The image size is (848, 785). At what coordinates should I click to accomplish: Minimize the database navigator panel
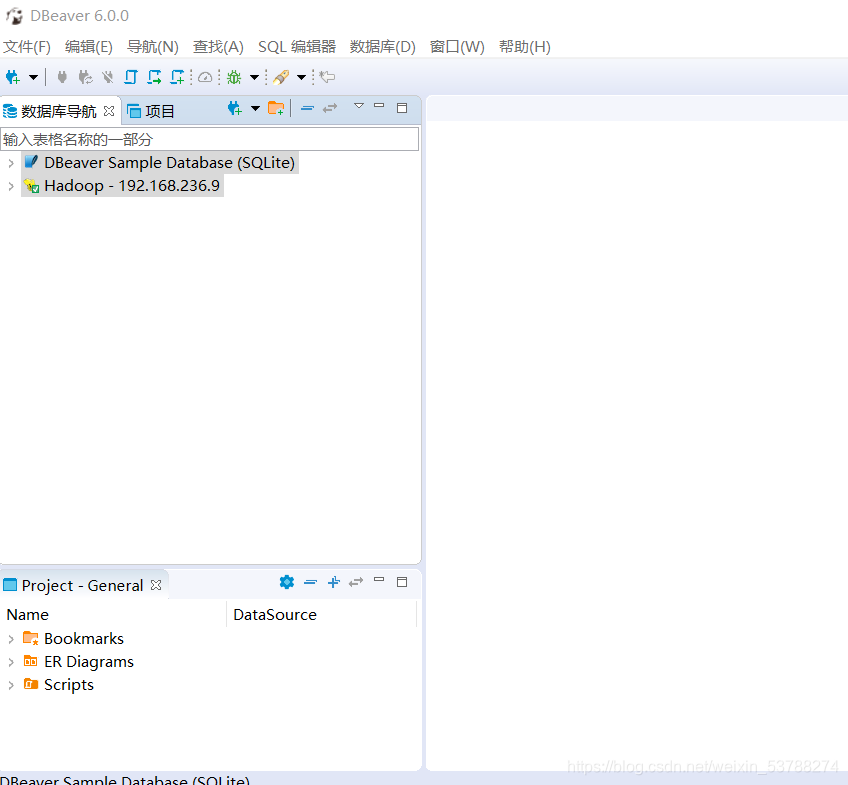point(379,106)
